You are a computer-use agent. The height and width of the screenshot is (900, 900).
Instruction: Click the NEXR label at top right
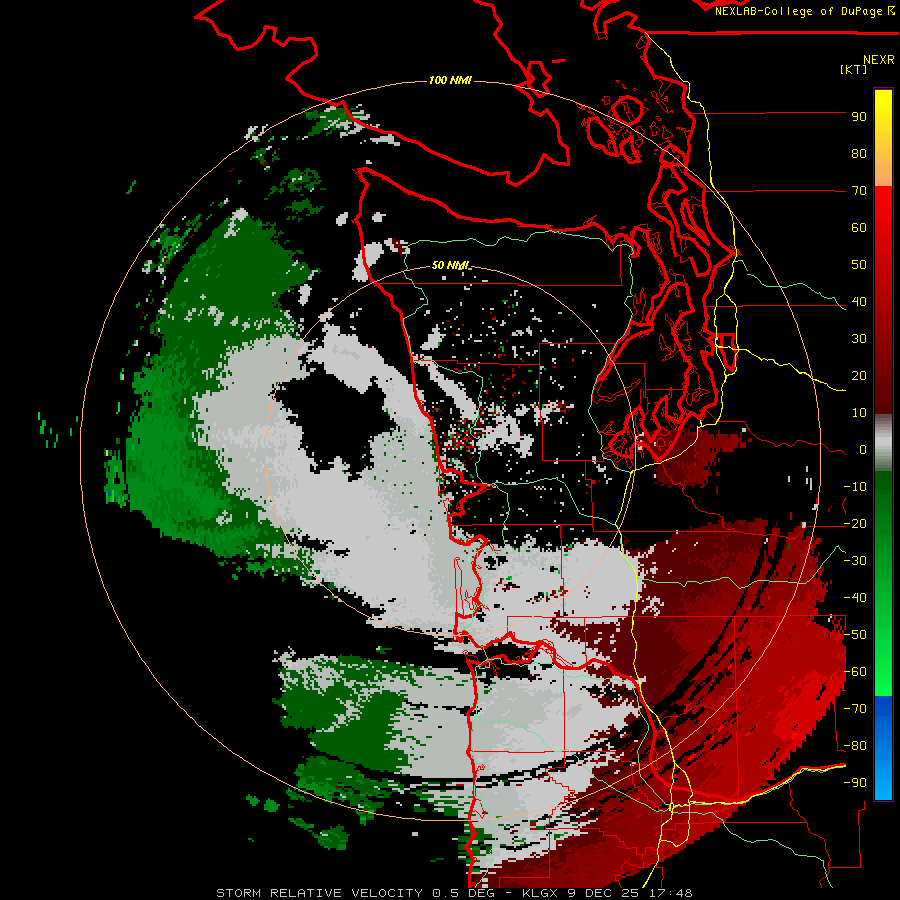[879, 60]
